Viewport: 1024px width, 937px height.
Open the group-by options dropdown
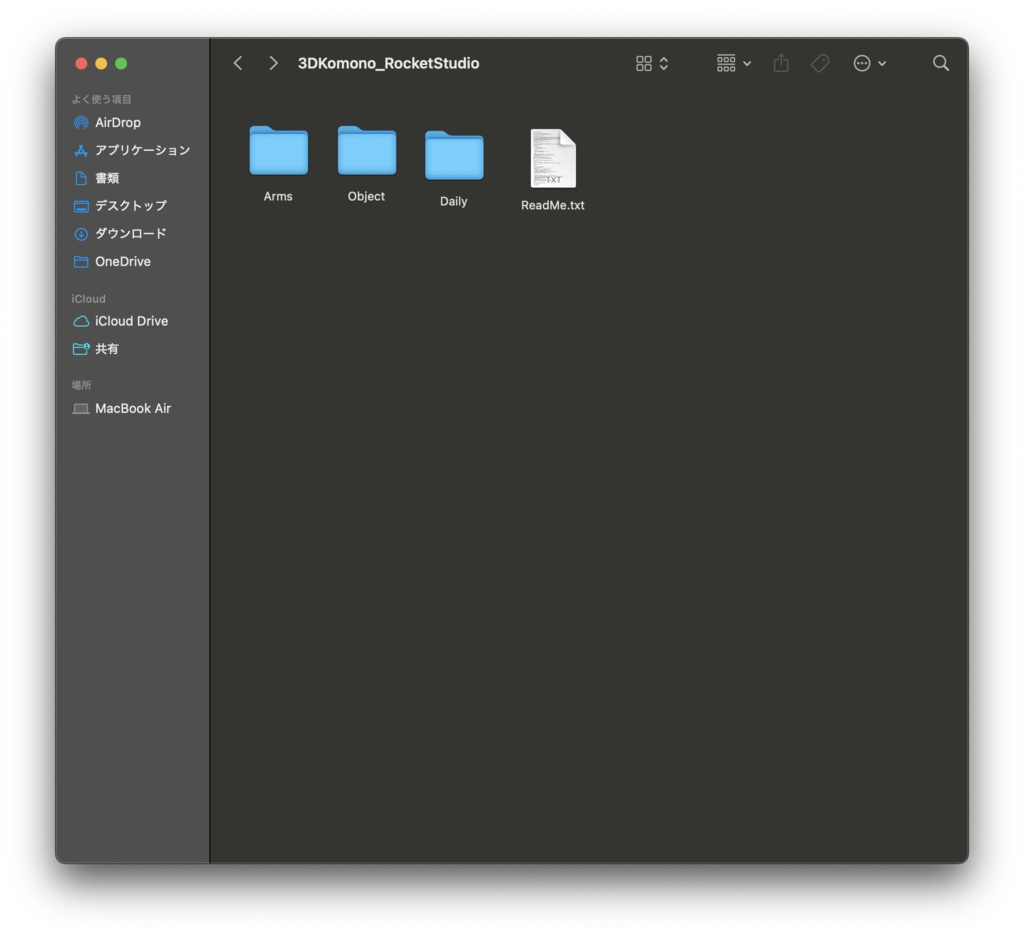(733, 63)
